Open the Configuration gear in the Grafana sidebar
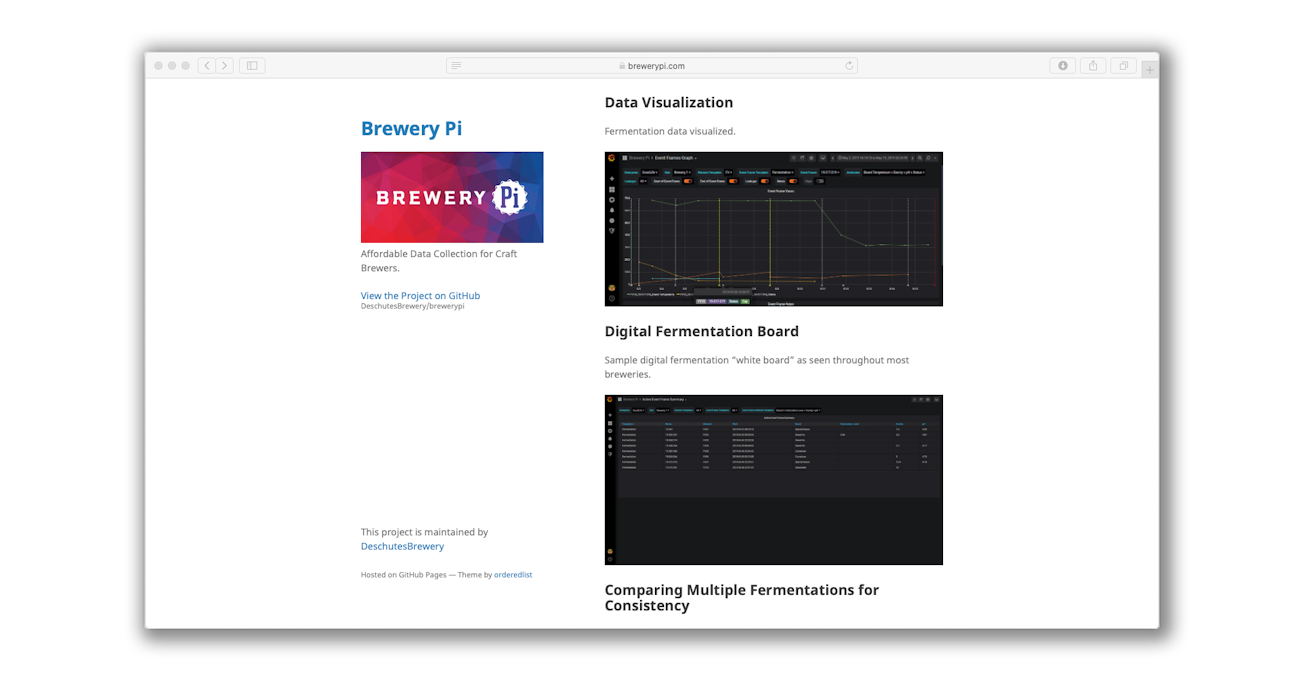 click(612, 221)
